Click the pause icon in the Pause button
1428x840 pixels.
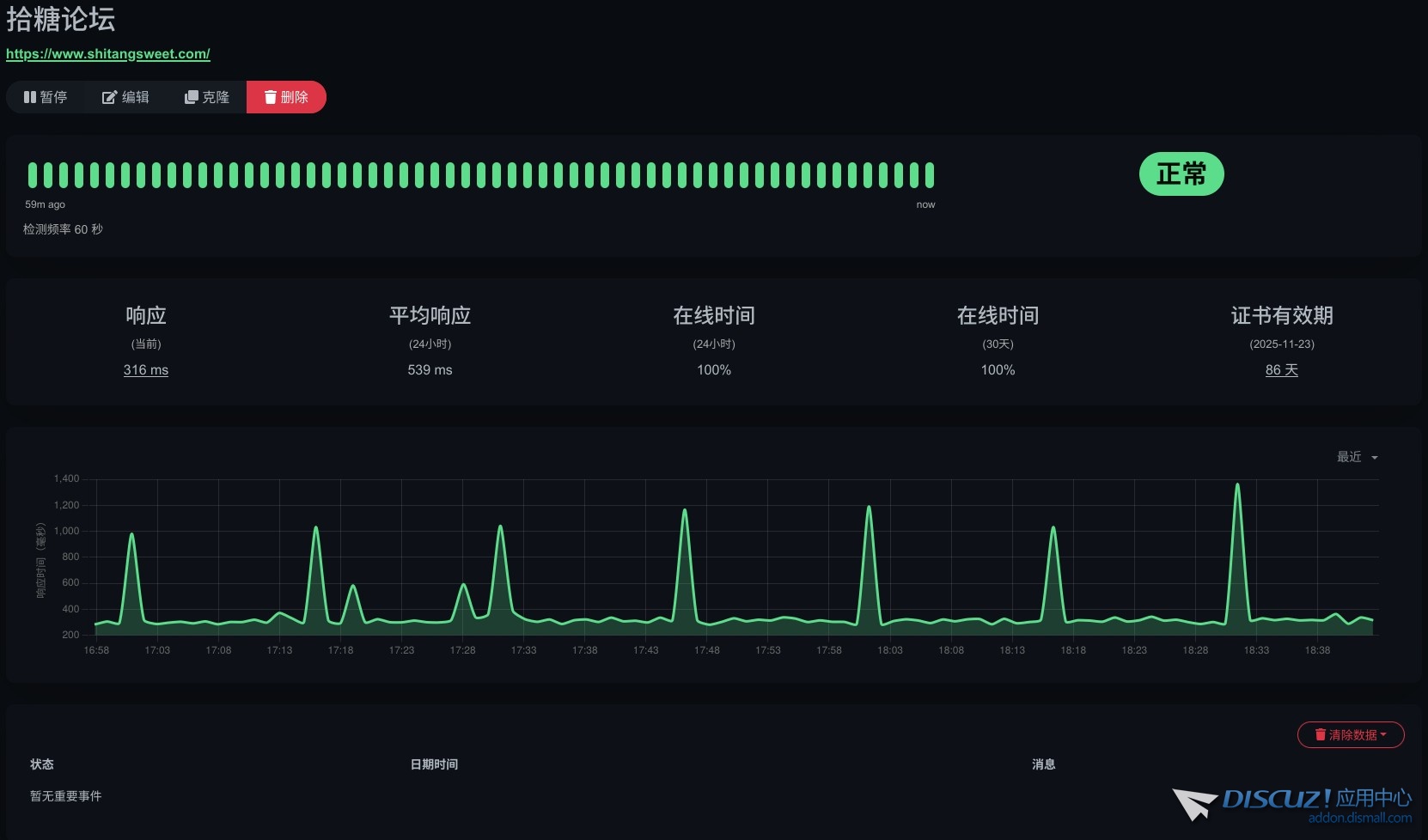click(29, 97)
